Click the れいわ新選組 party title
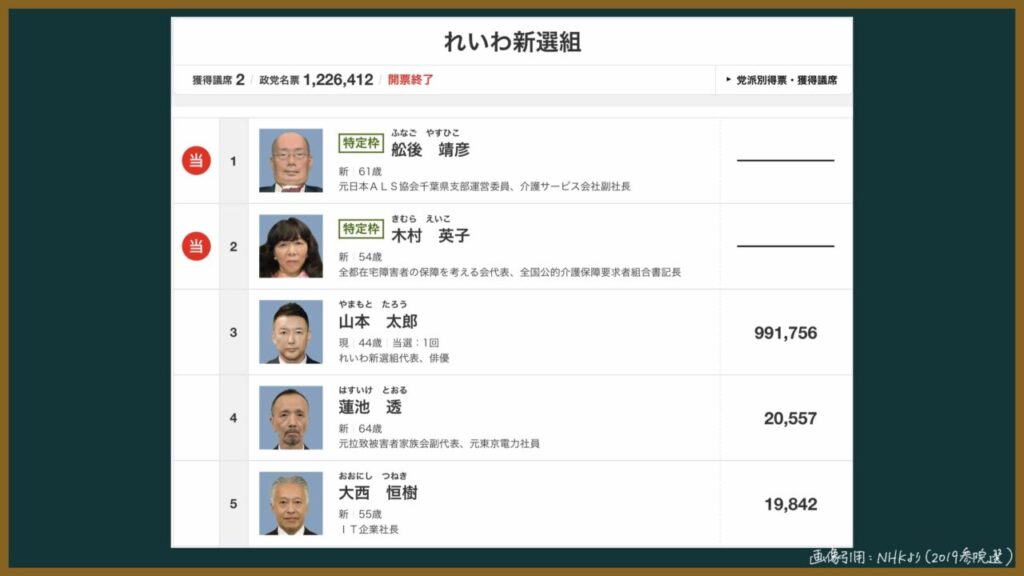This screenshot has height=576, width=1024. tap(512, 42)
